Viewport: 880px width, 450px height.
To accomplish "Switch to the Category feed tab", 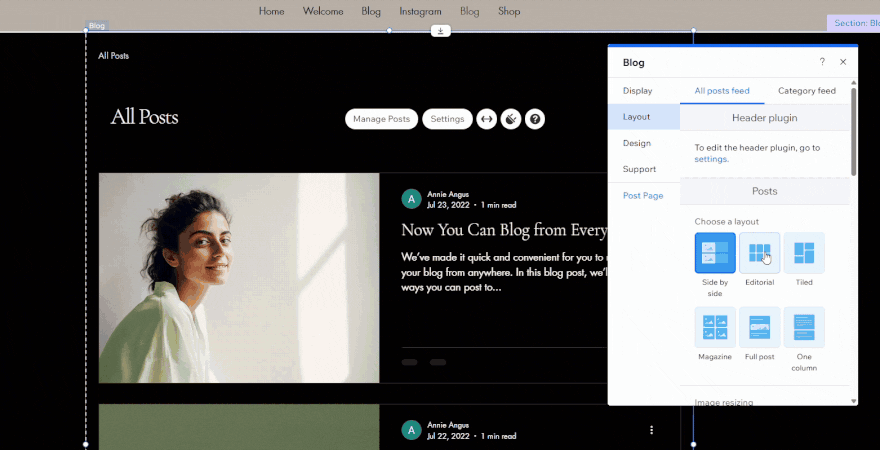I will pyautogui.click(x=806, y=91).
